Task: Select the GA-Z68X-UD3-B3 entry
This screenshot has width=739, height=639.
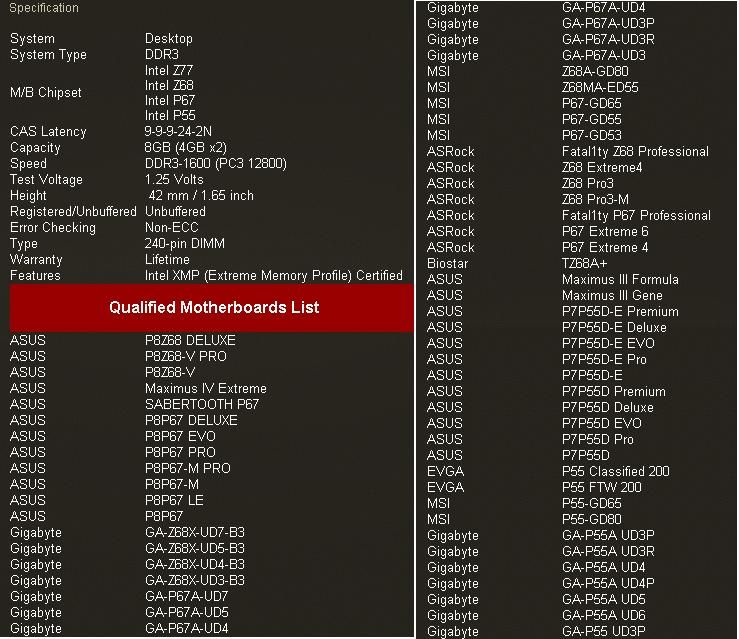Action: [x=195, y=581]
